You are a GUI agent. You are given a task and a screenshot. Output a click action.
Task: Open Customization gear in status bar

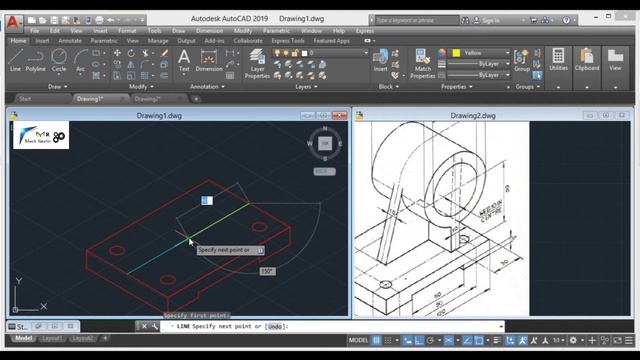573,340
